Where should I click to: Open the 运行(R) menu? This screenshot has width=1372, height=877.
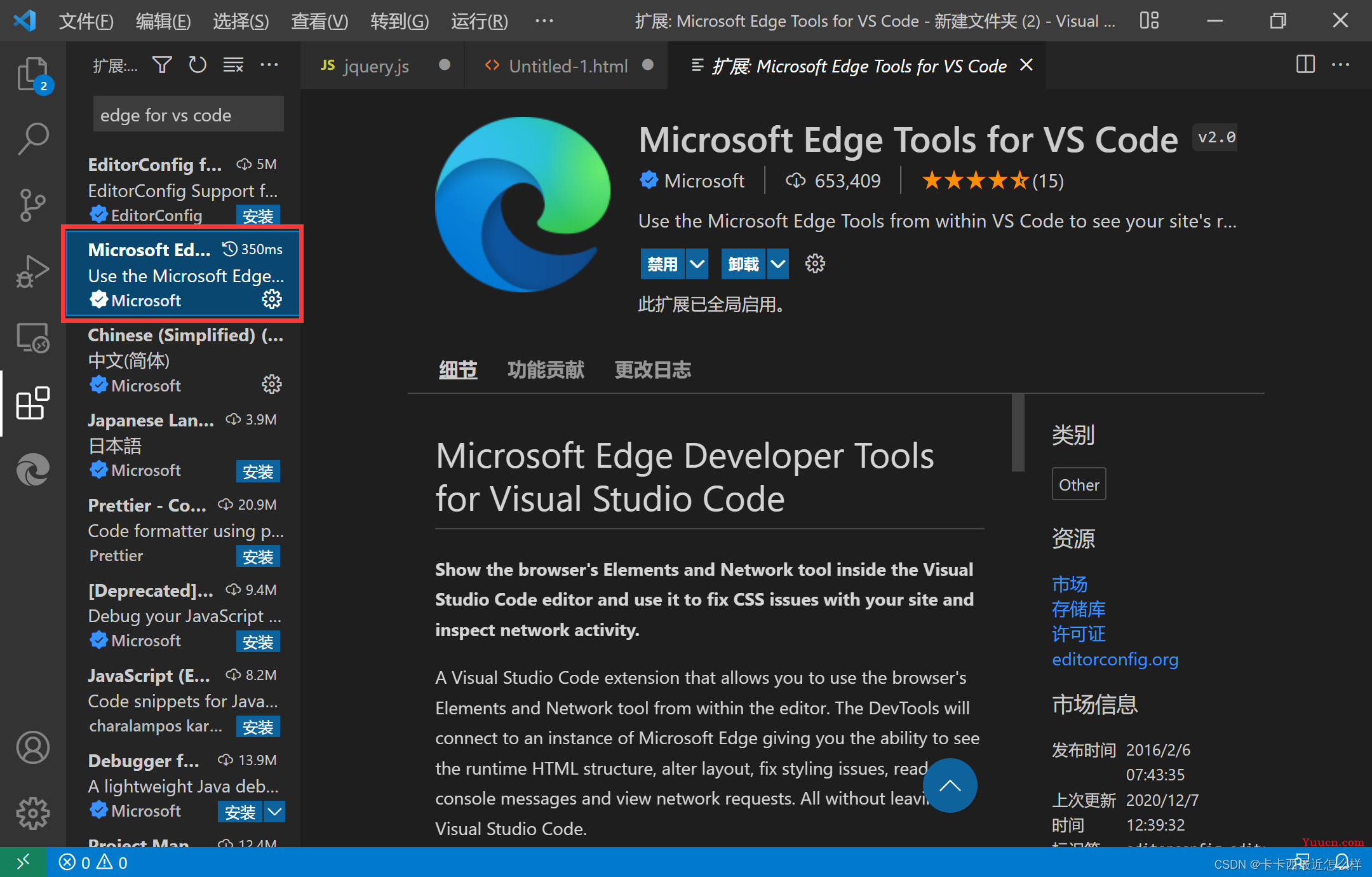(480, 22)
